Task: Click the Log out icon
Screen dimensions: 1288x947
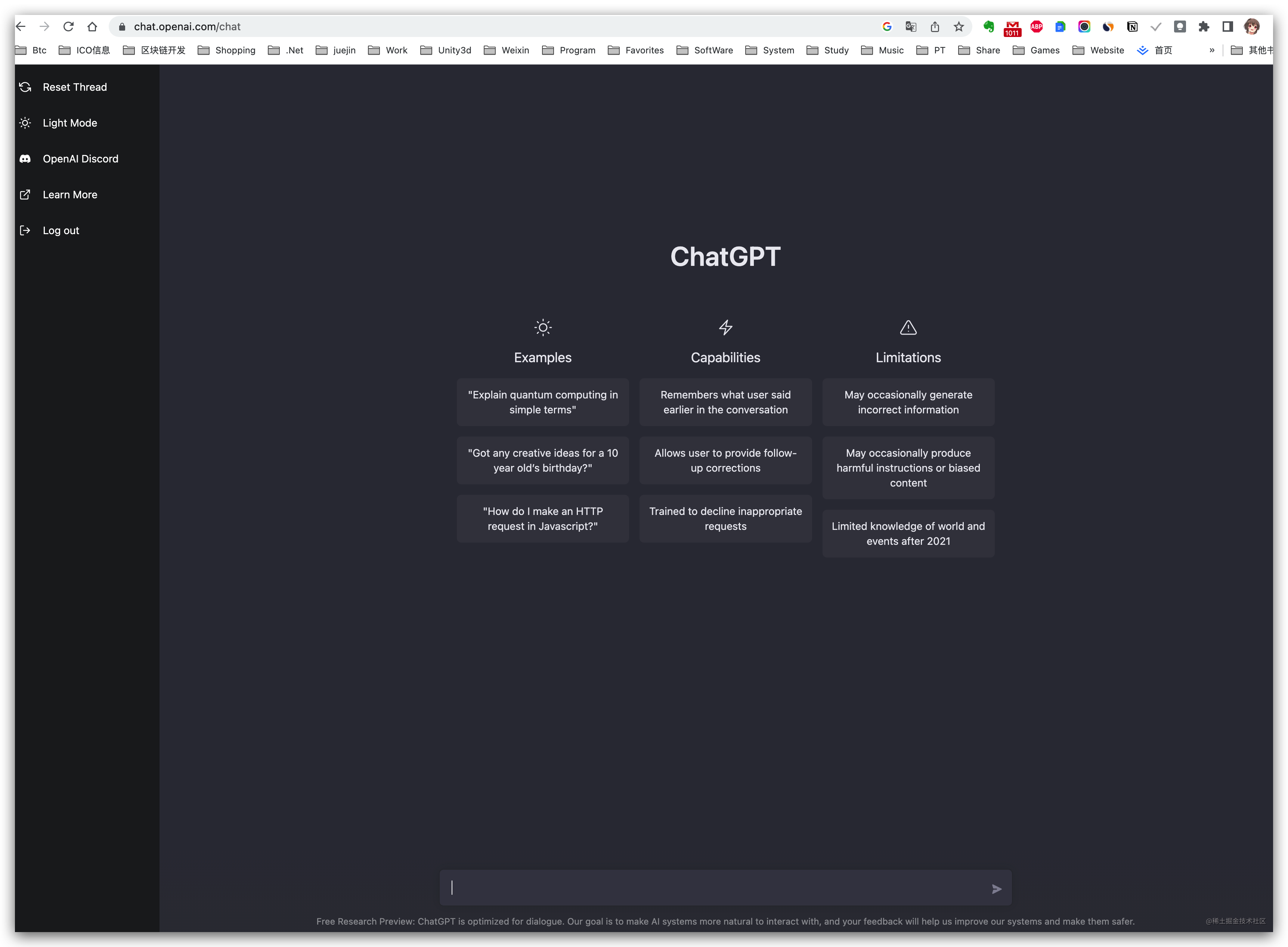Action: coord(25,230)
